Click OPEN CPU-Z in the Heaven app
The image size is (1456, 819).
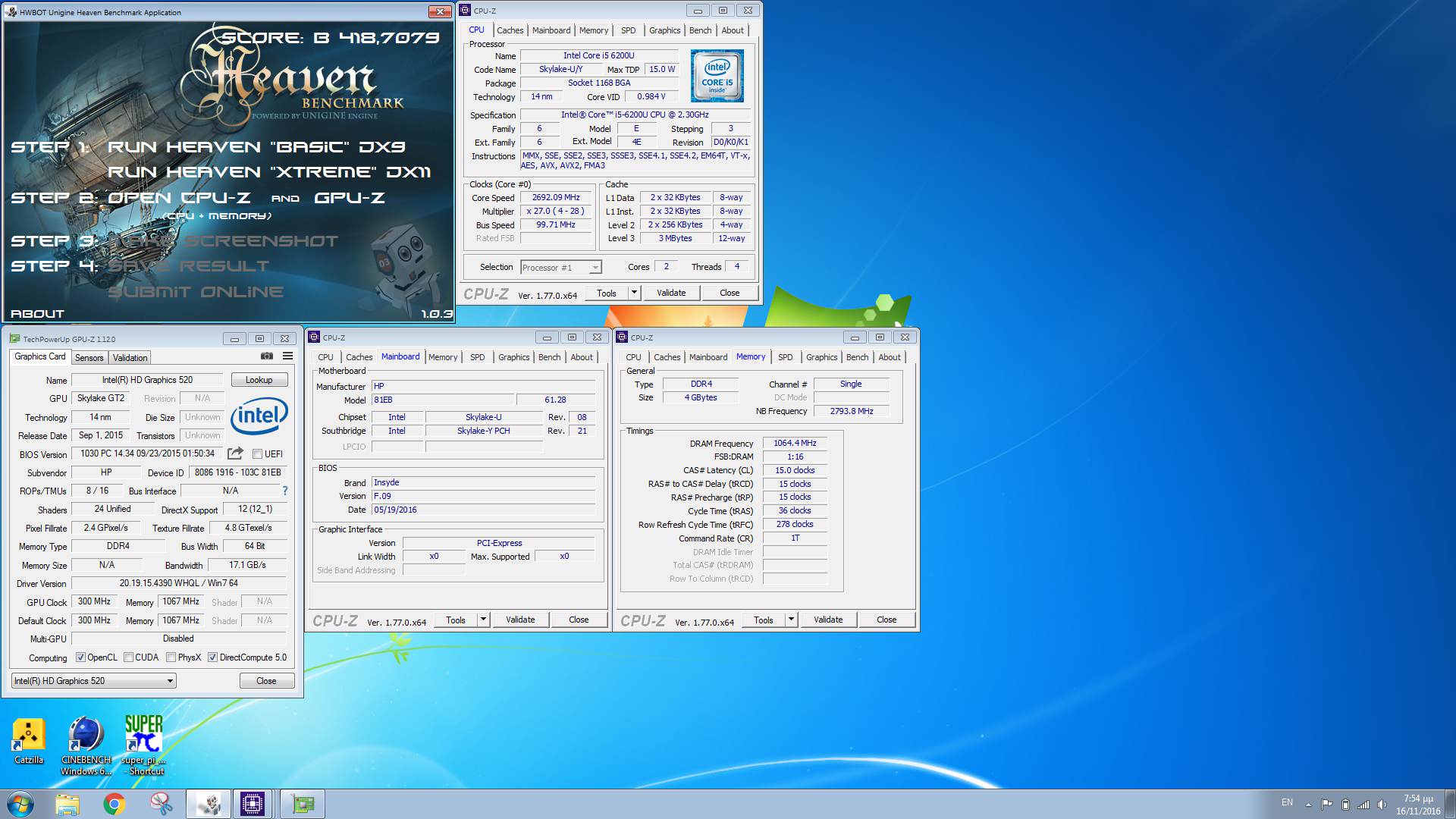[x=179, y=198]
